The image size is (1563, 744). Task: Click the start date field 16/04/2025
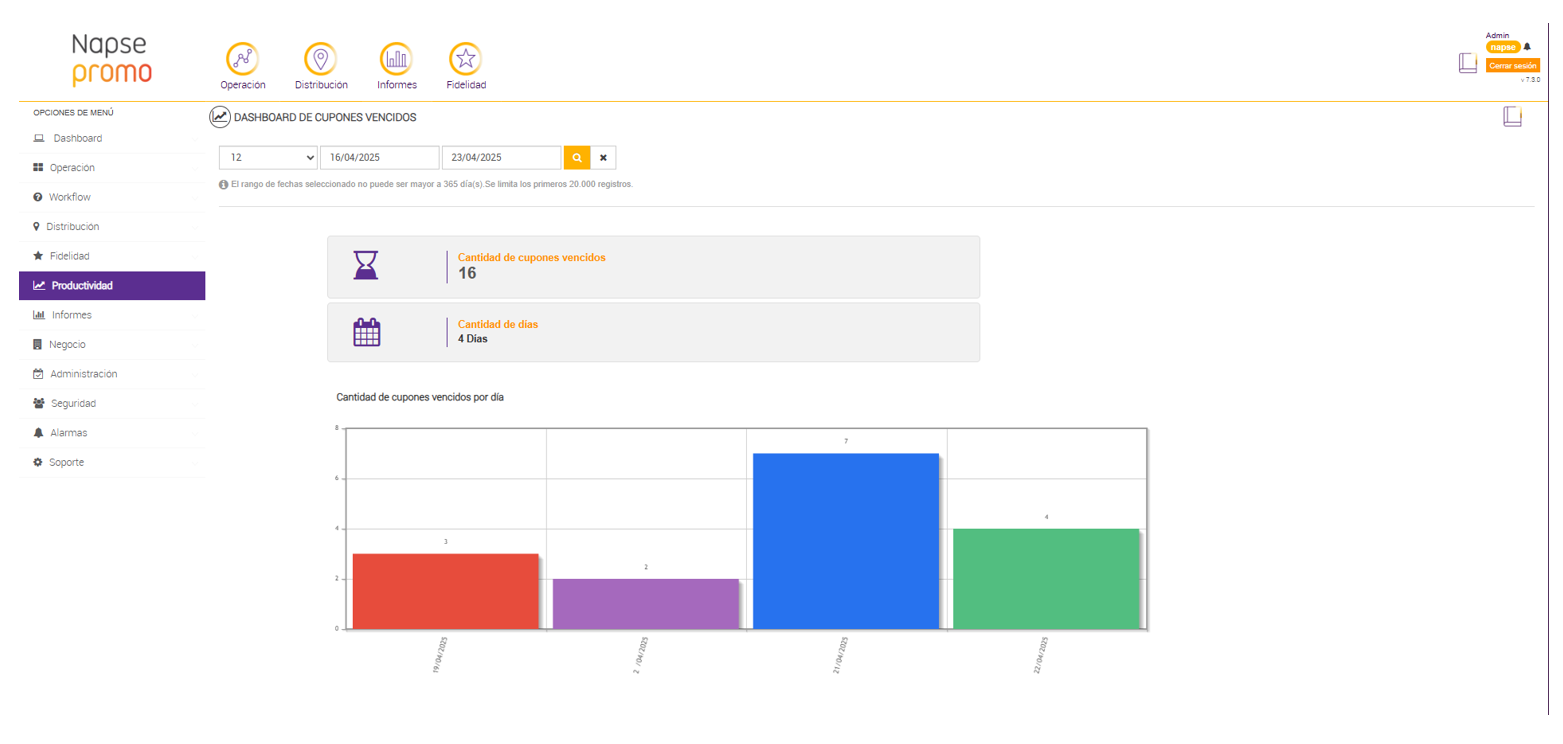pyautogui.click(x=380, y=158)
